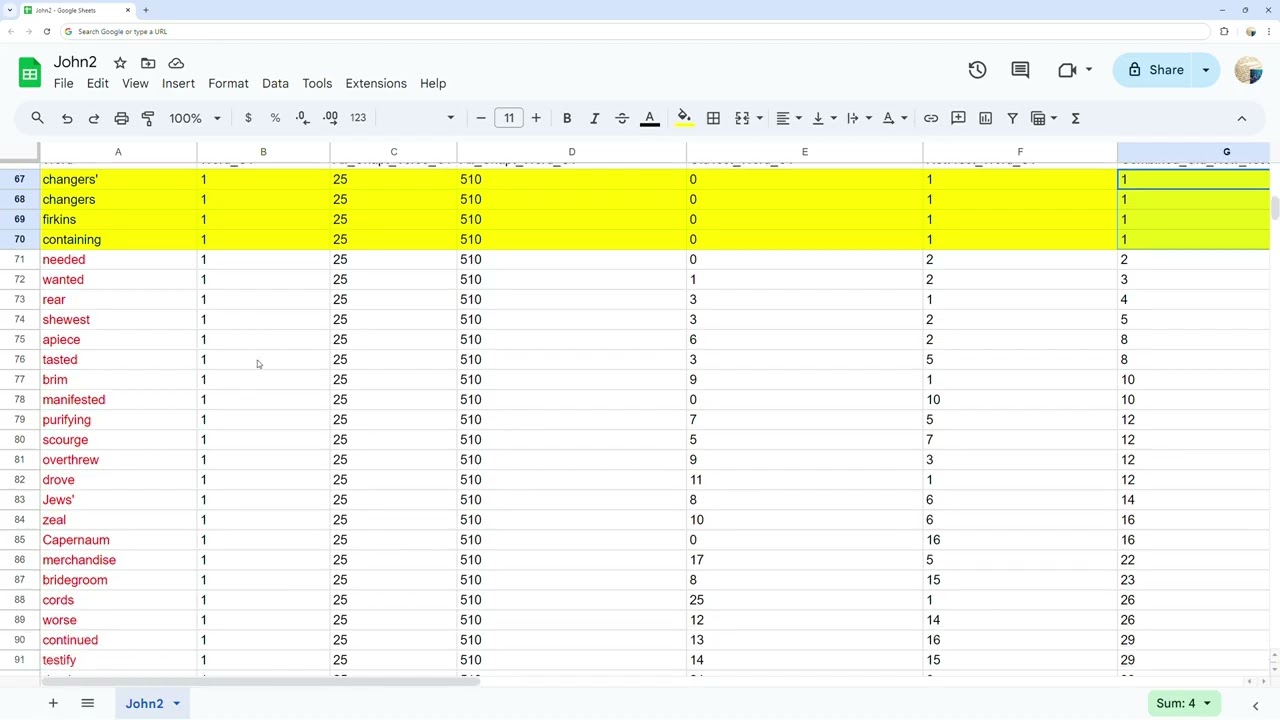This screenshot has width=1280, height=720.
Task: Insert a comment from toolbar
Action: [x=958, y=118]
